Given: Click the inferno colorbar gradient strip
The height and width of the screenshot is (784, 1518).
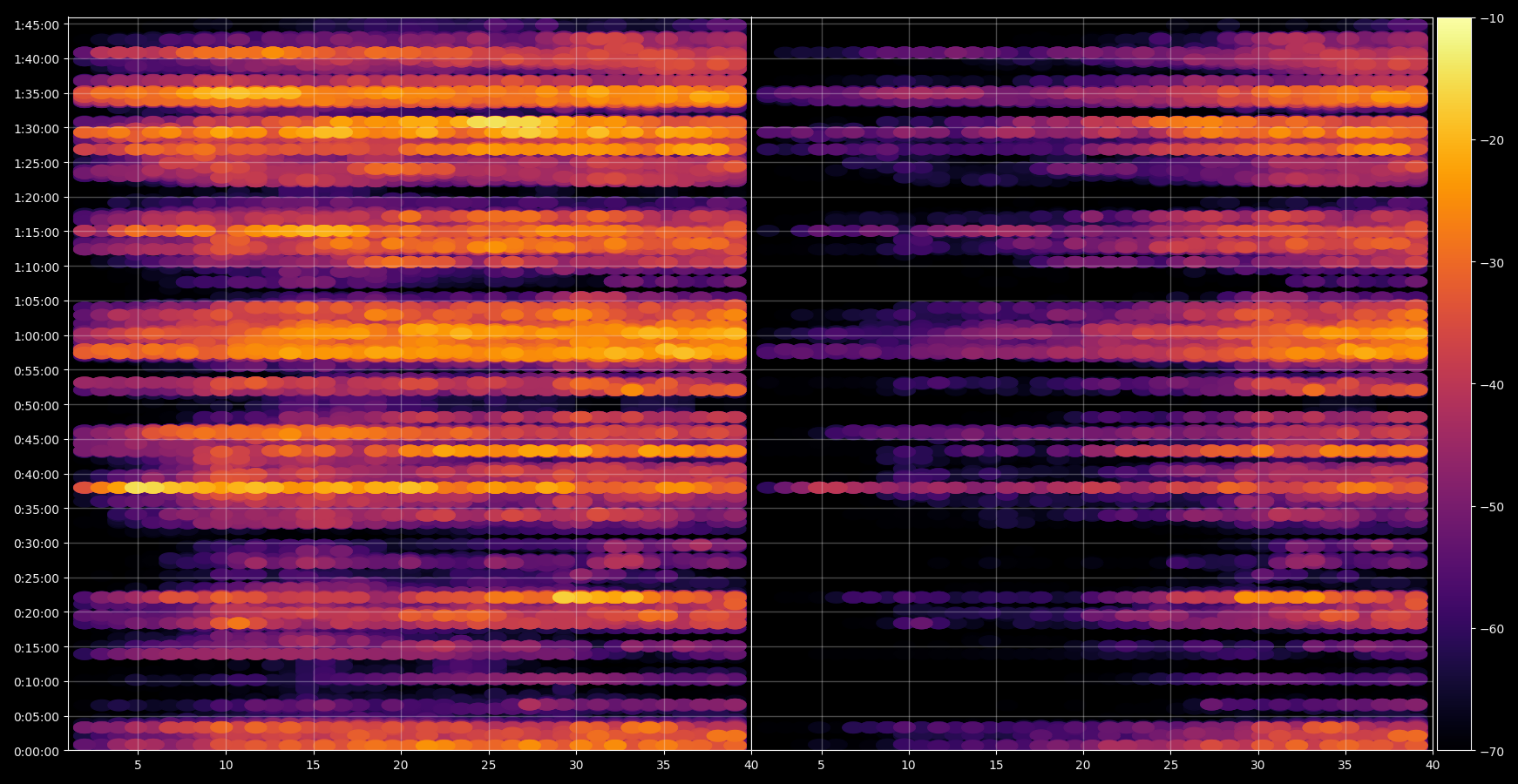Looking at the screenshot, I should click(x=1454, y=384).
